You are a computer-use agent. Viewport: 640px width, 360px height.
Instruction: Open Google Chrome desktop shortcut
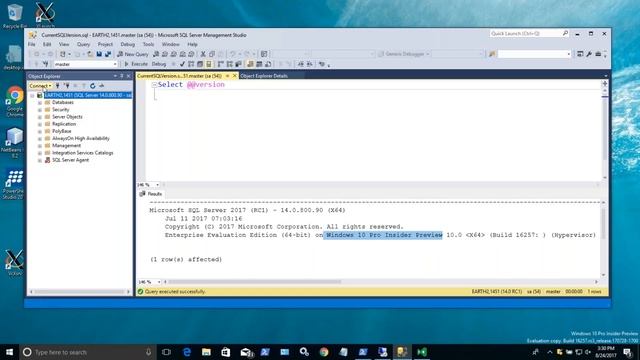point(15,102)
